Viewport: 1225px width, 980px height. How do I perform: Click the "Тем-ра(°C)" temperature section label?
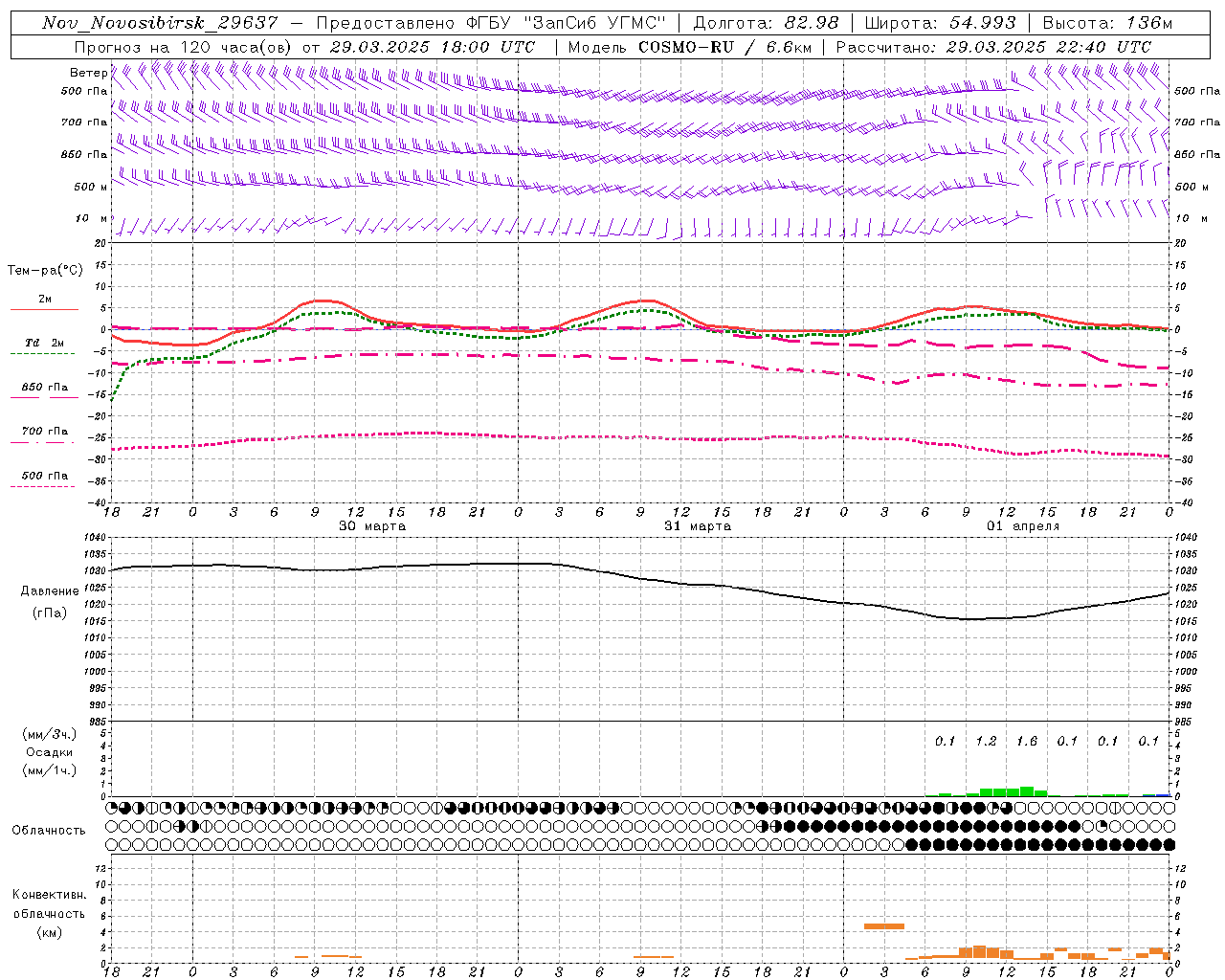(x=45, y=271)
